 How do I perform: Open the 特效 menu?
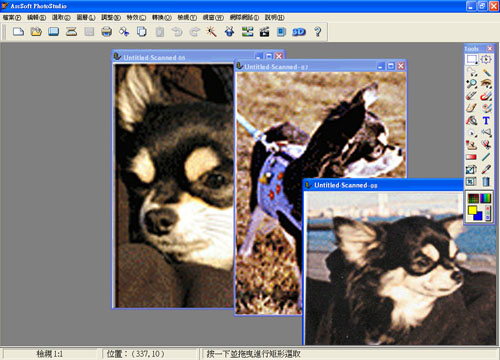pos(136,17)
